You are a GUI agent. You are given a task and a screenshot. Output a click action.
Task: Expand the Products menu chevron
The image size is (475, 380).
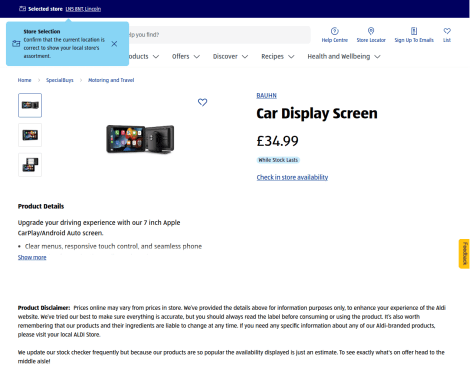156,57
